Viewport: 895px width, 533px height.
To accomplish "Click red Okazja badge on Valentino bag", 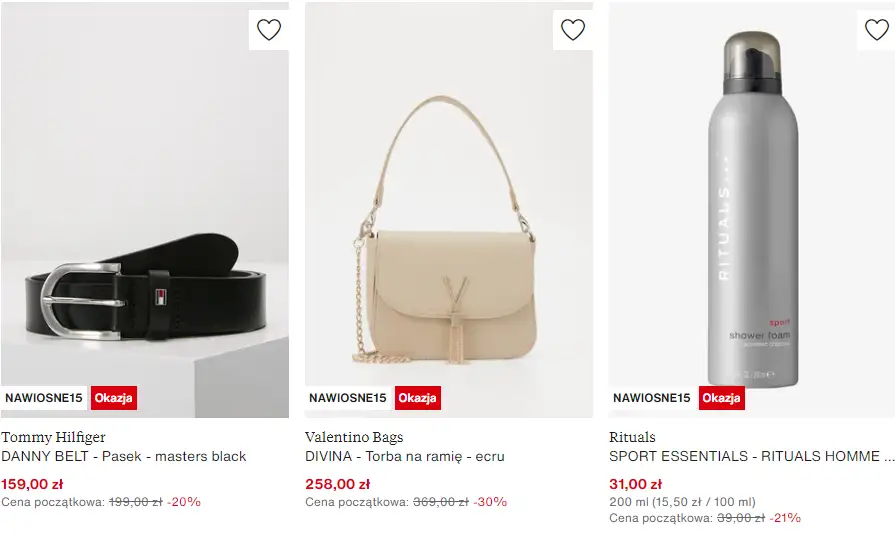I will [417, 398].
